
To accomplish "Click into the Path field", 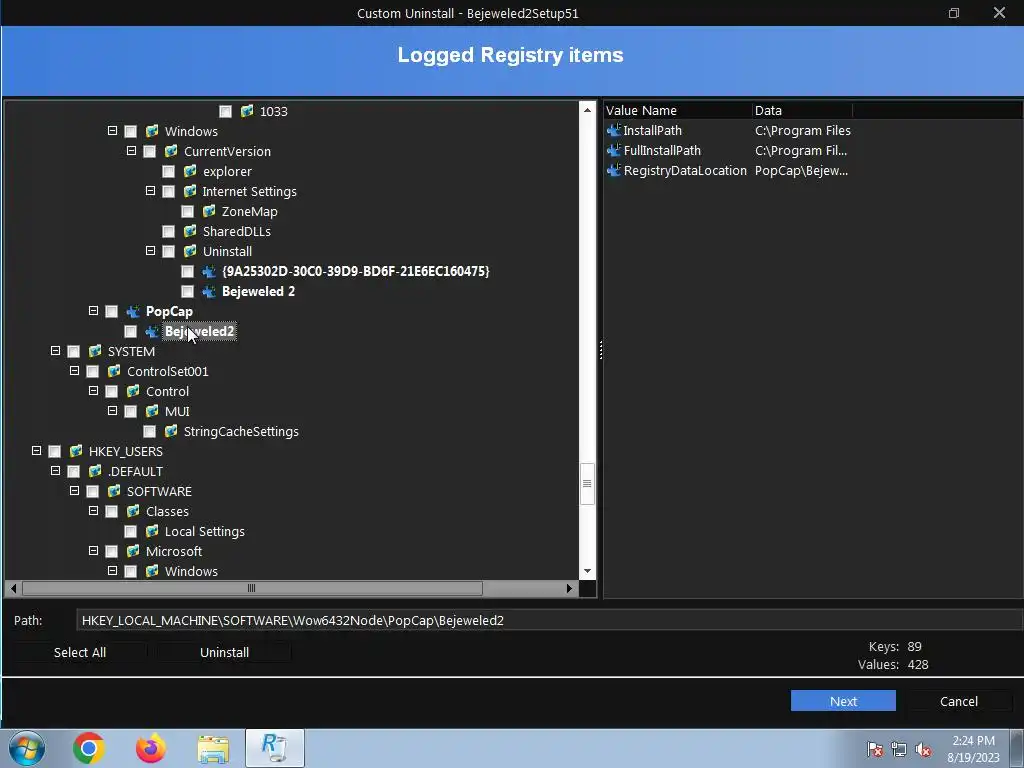I will (549, 620).
